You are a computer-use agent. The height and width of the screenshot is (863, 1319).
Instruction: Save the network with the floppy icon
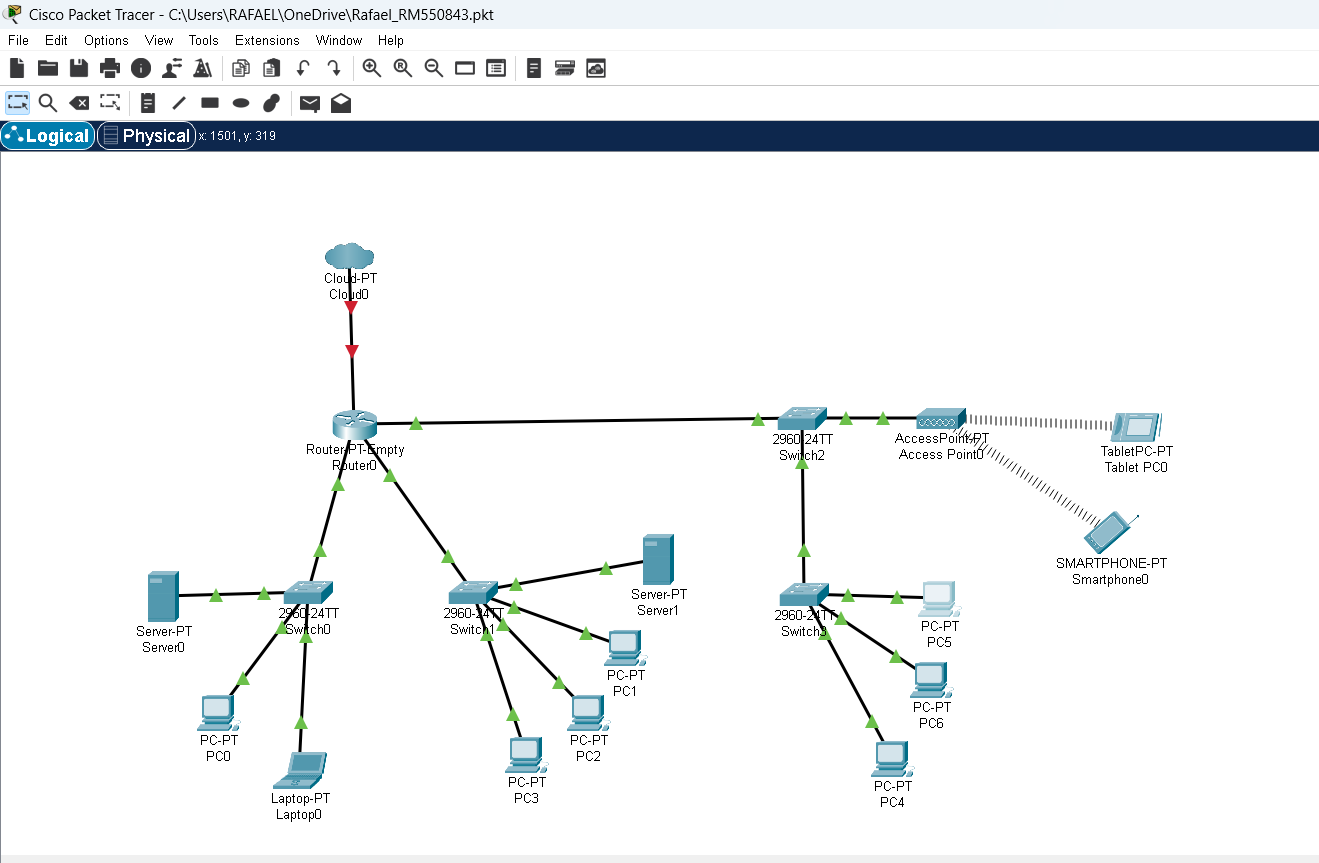78,68
